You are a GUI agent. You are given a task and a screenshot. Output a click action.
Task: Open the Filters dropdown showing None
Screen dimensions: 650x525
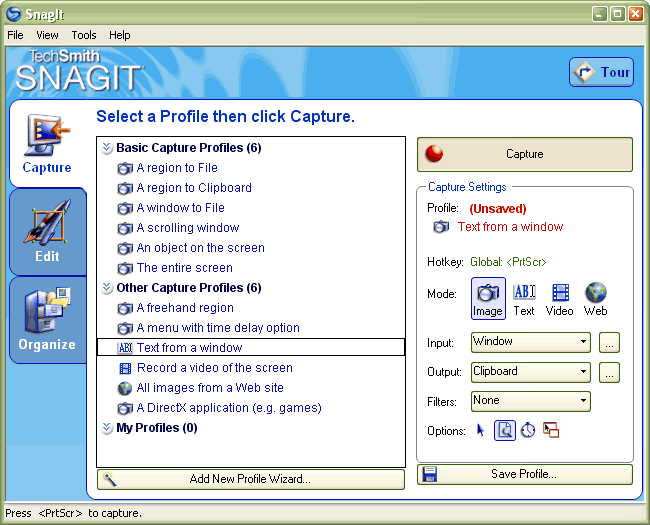[531, 401]
